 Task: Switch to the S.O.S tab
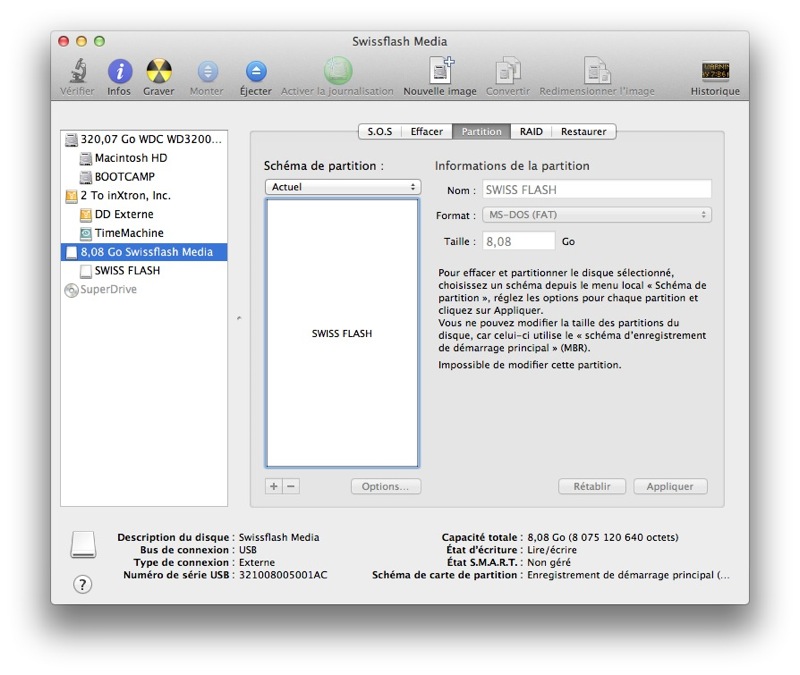pyautogui.click(x=380, y=132)
